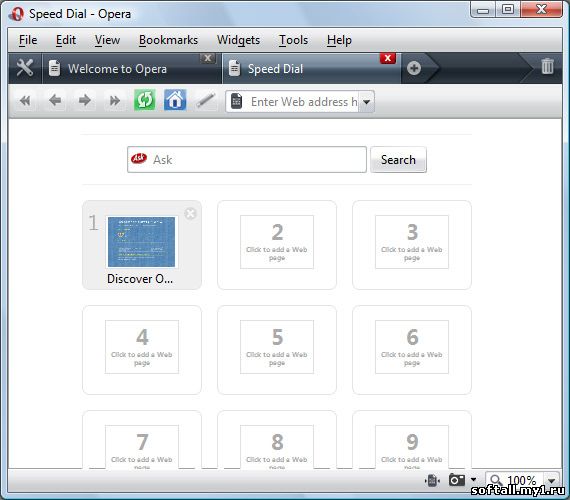
Task: Select the Speed Dial tab
Action: point(311,68)
